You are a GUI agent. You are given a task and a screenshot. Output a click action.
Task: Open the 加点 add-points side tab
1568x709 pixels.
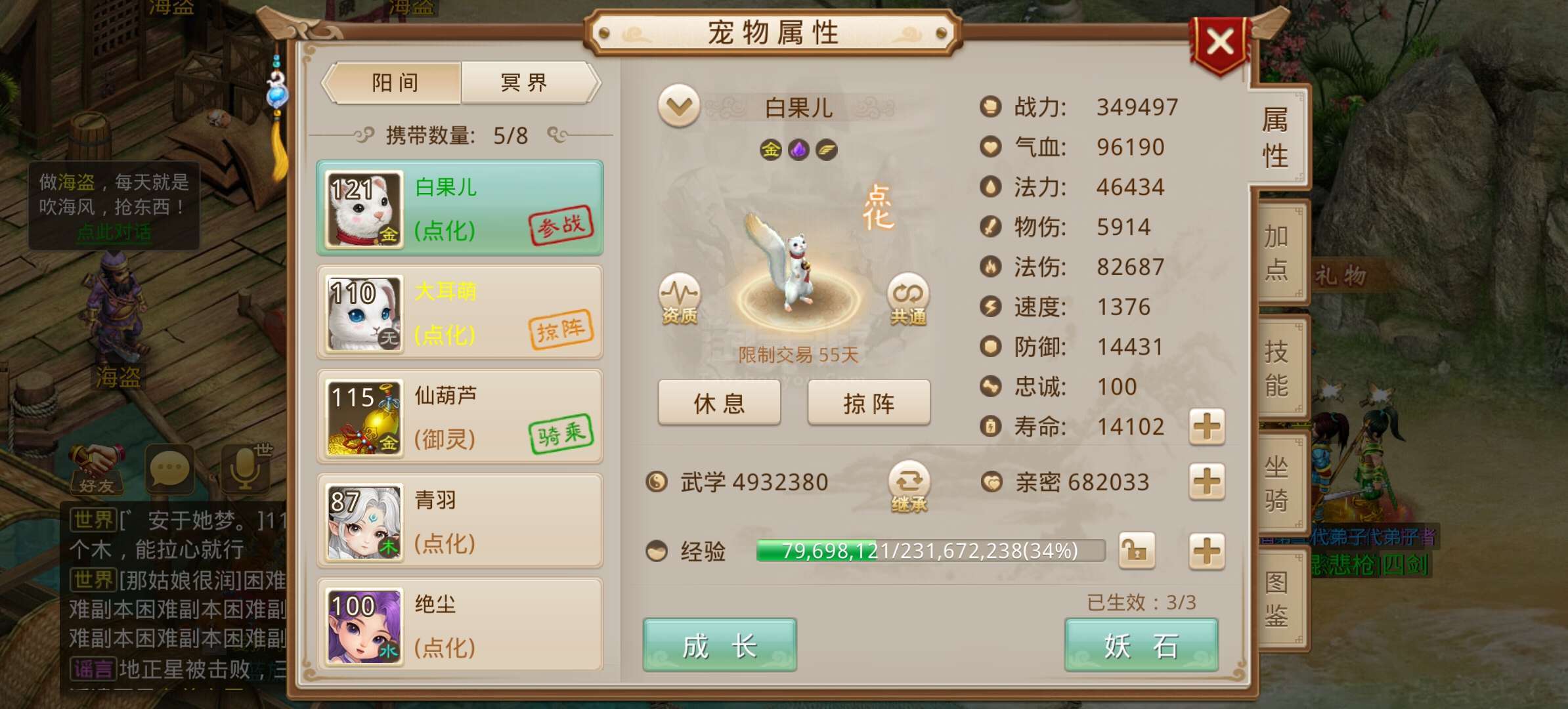point(1278,253)
